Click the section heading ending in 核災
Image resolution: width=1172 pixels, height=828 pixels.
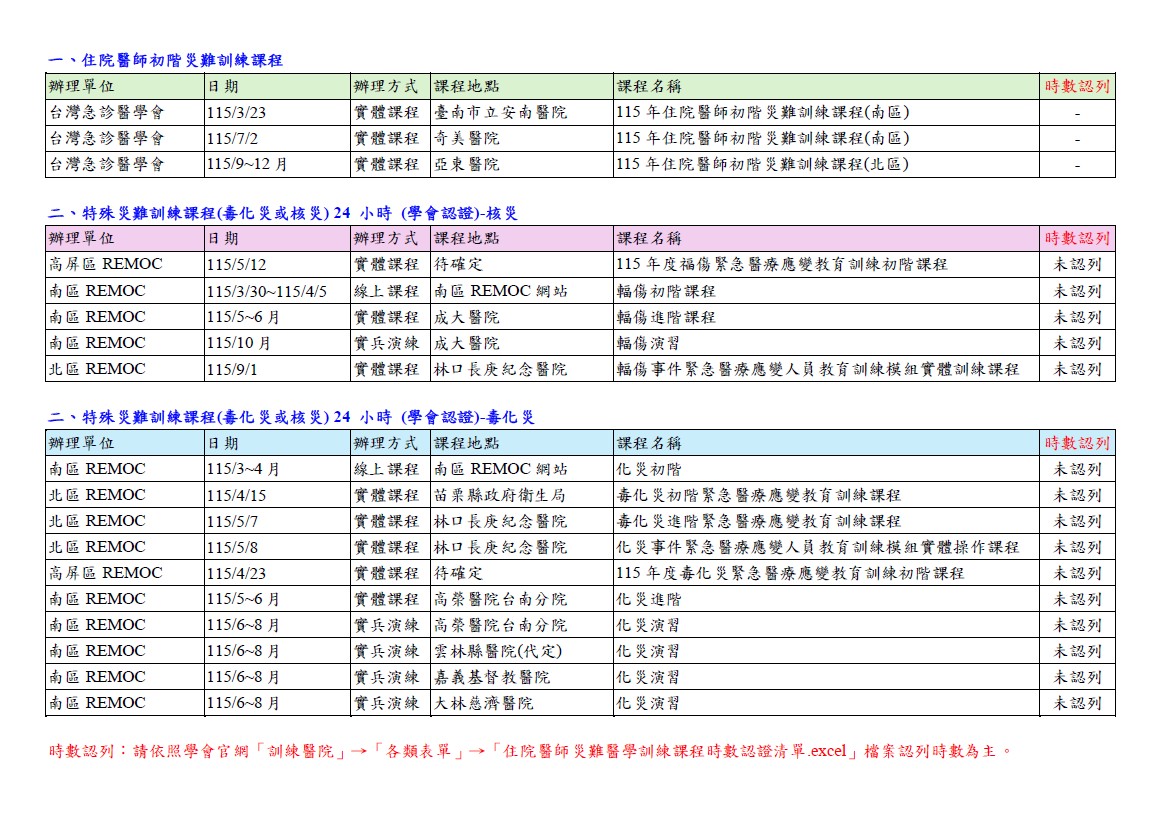pos(283,213)
